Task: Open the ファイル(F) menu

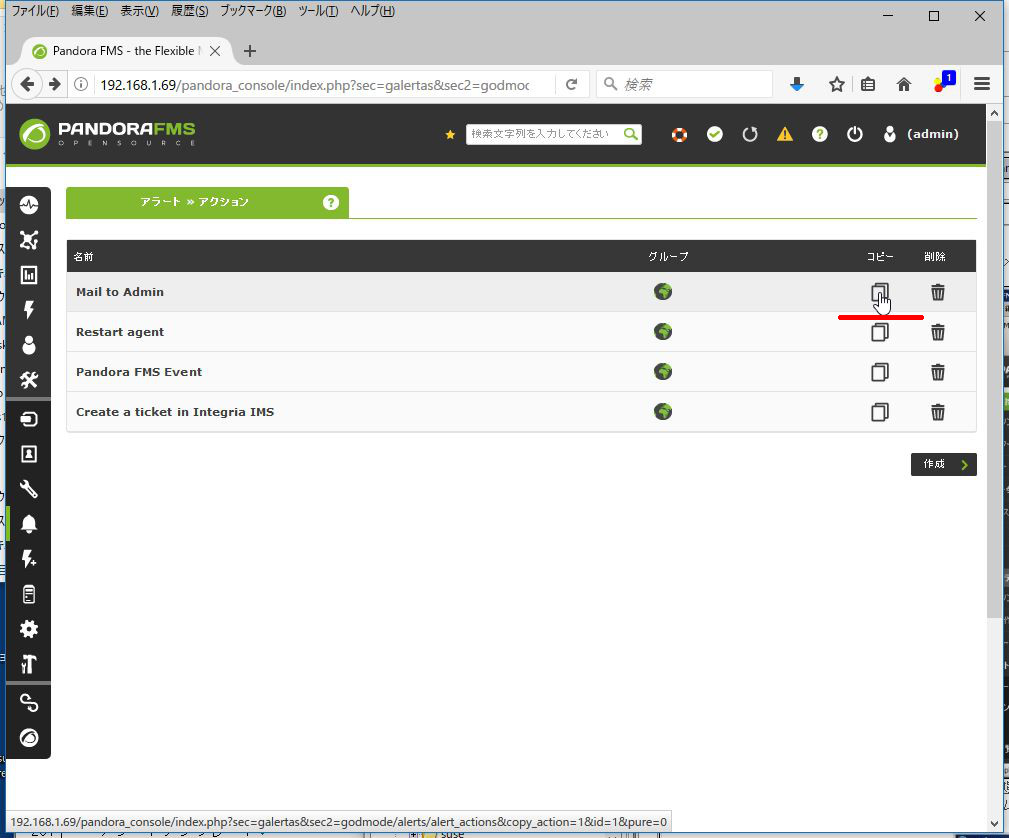Action: (35, 11)
